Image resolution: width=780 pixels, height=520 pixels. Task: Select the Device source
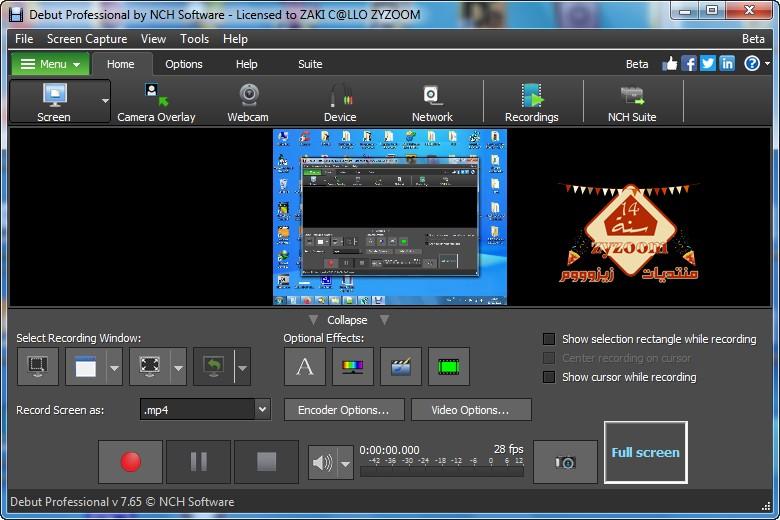click(340, 102)
